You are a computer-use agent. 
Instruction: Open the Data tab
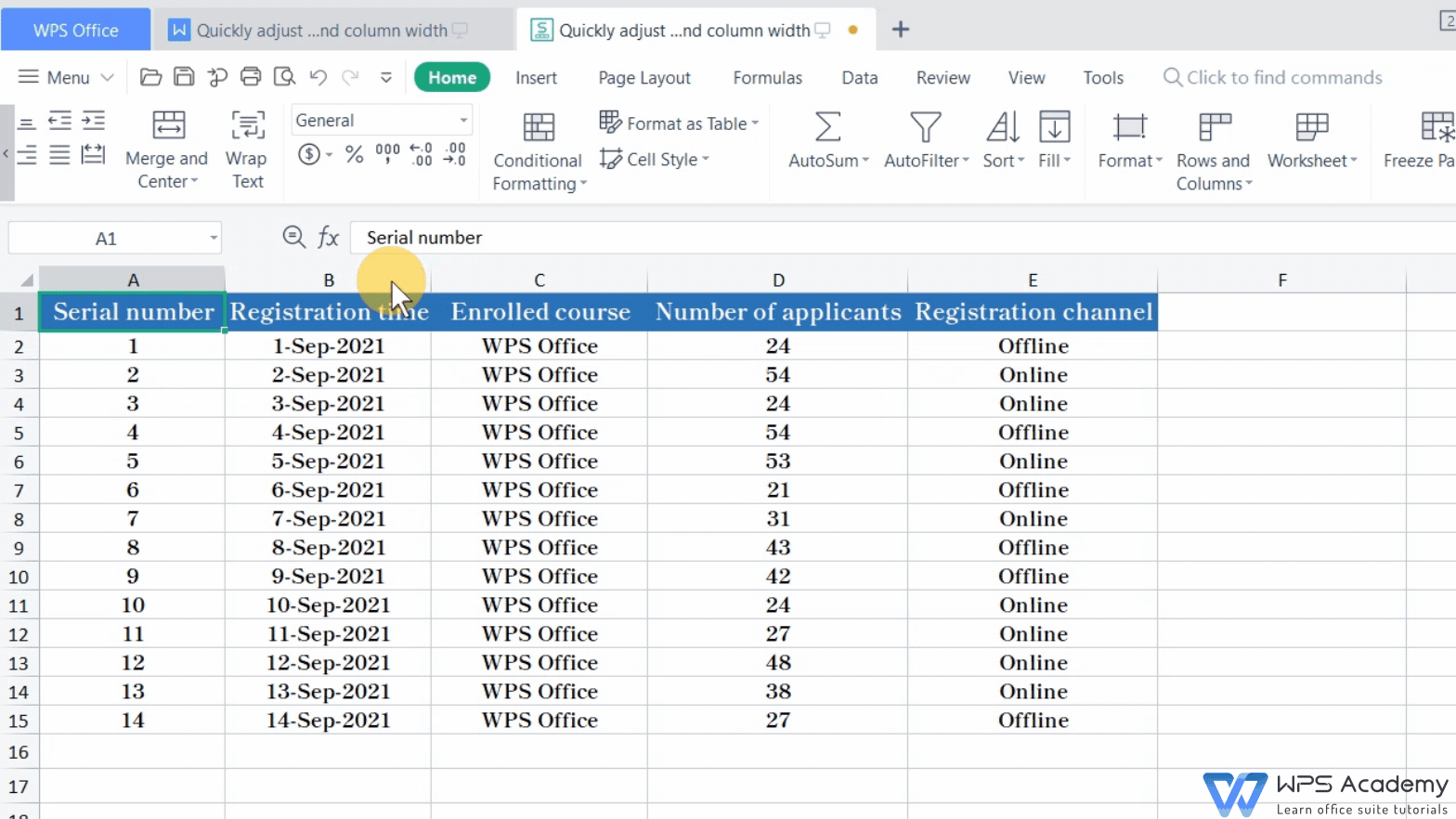pos(860,78)
